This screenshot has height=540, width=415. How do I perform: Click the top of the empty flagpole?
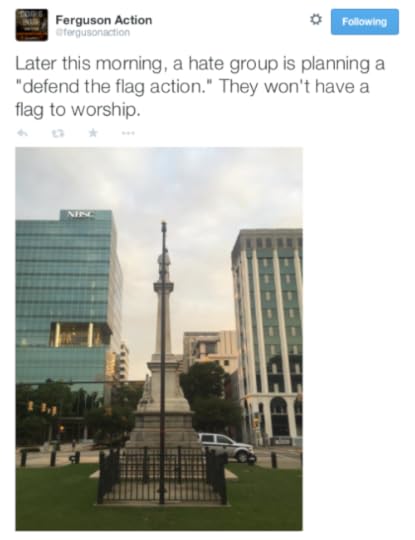click(164, 226)
